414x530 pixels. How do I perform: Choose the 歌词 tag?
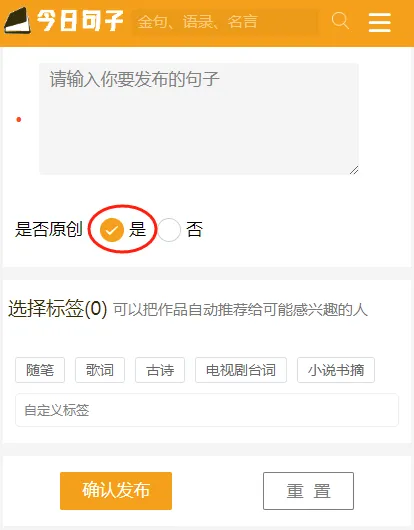tap(100, 370)
